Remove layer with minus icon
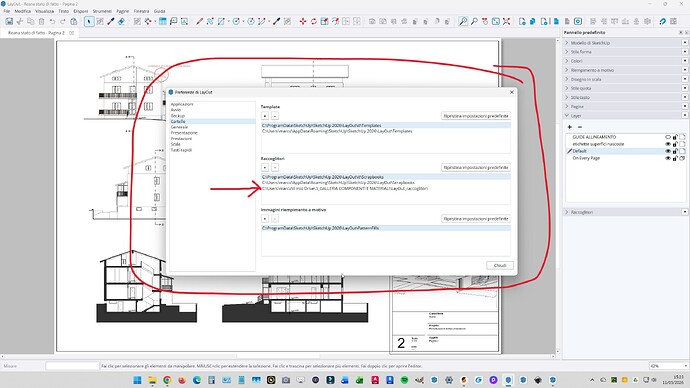This screenshot has height=388, width=690. coord(580,127)
